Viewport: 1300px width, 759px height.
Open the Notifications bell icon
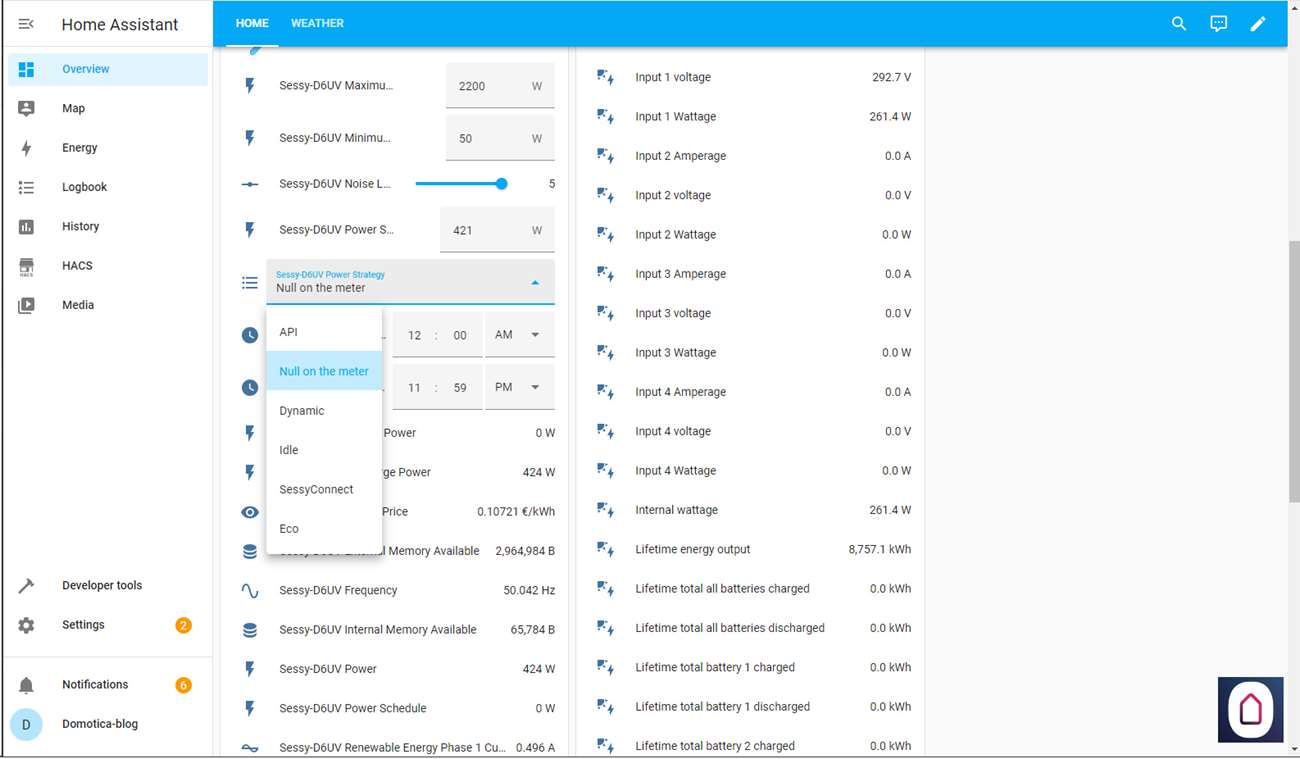point(26,685)
